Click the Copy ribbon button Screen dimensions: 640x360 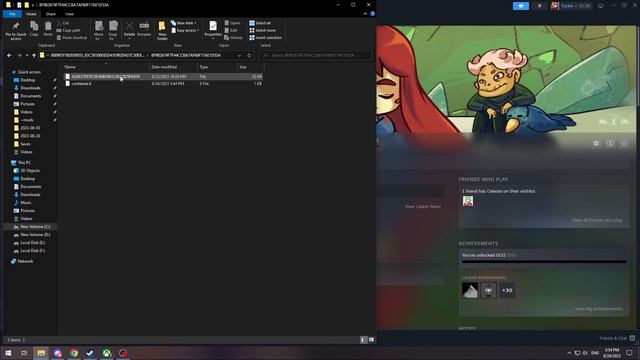(34, 29)
